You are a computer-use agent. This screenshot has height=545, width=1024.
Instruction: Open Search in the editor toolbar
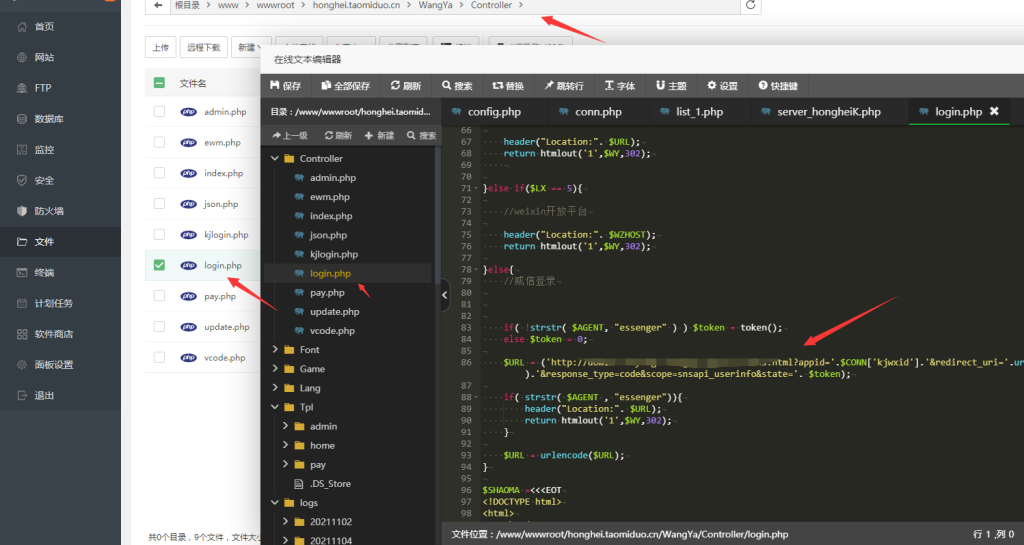(457, 86)
